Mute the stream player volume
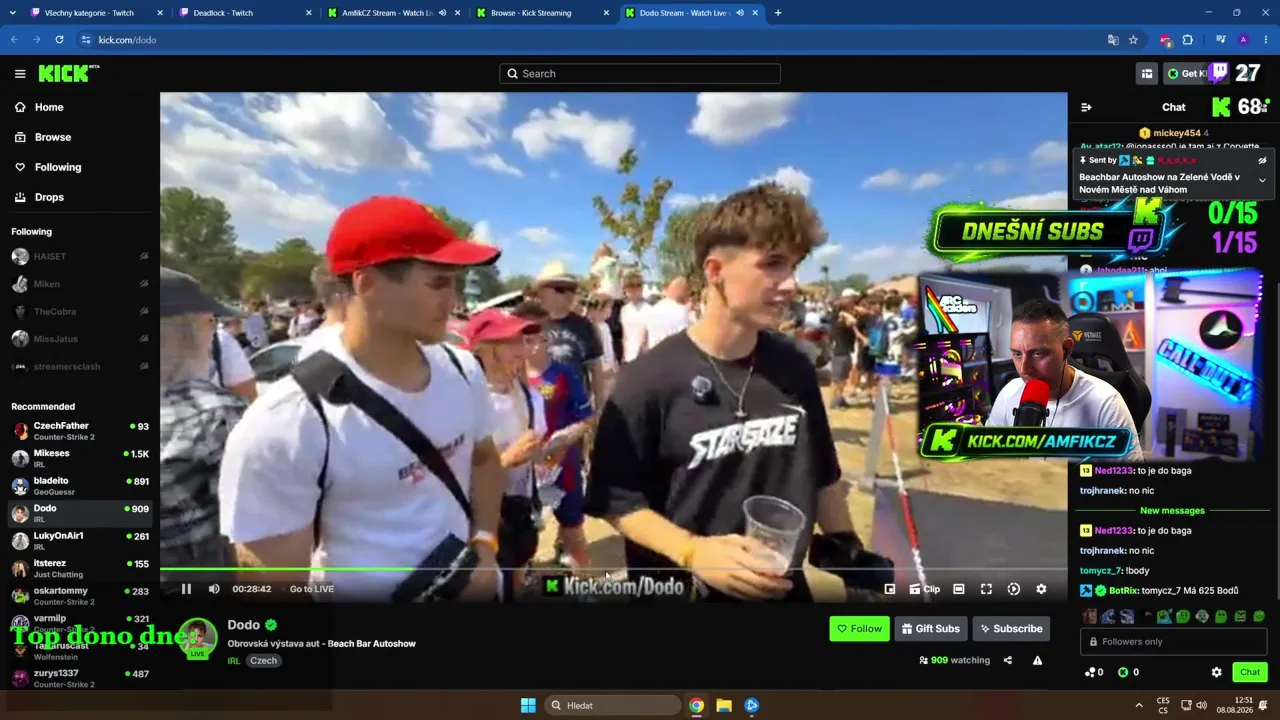This screenshot has height=720, width=1280. coord(214,589)
